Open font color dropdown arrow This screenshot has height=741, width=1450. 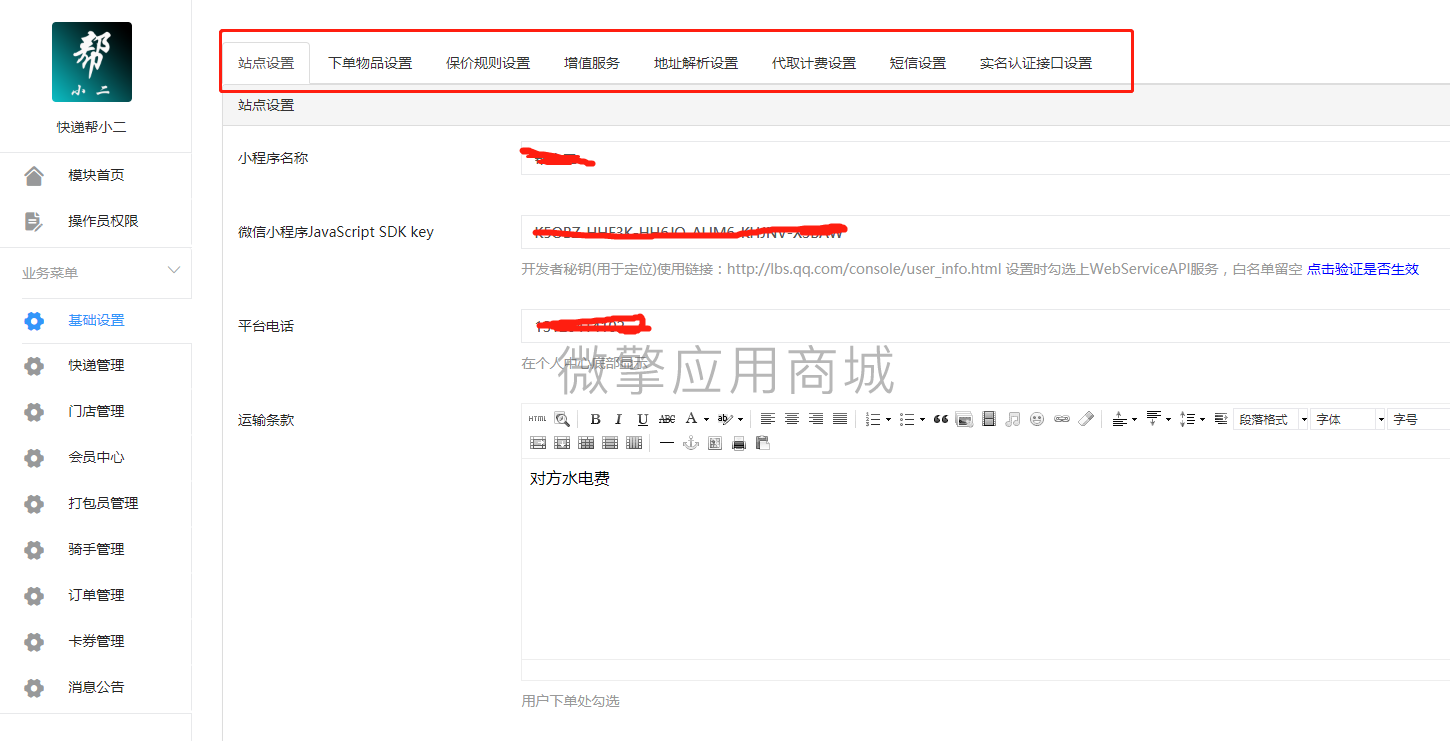tap(706, 419)
